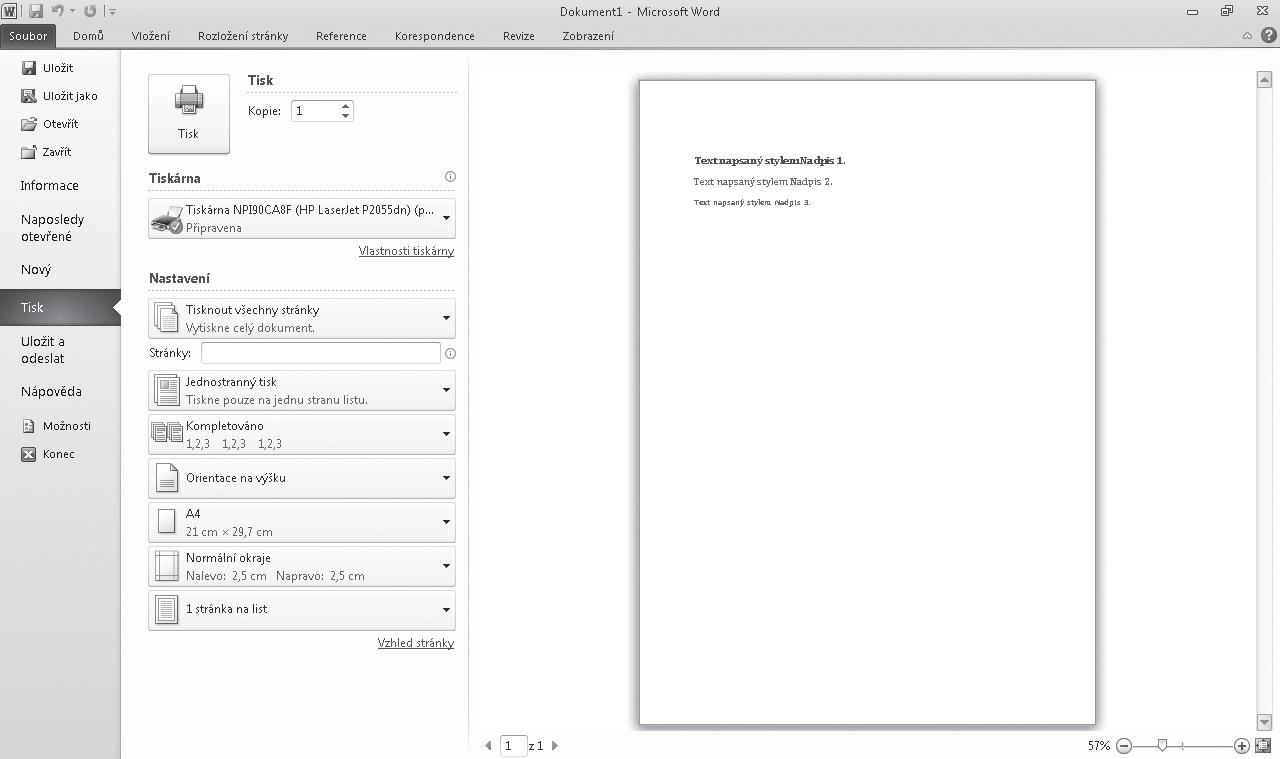Switch to the Reference tab
1280x759 pixels.
click(x=341, y=36)
